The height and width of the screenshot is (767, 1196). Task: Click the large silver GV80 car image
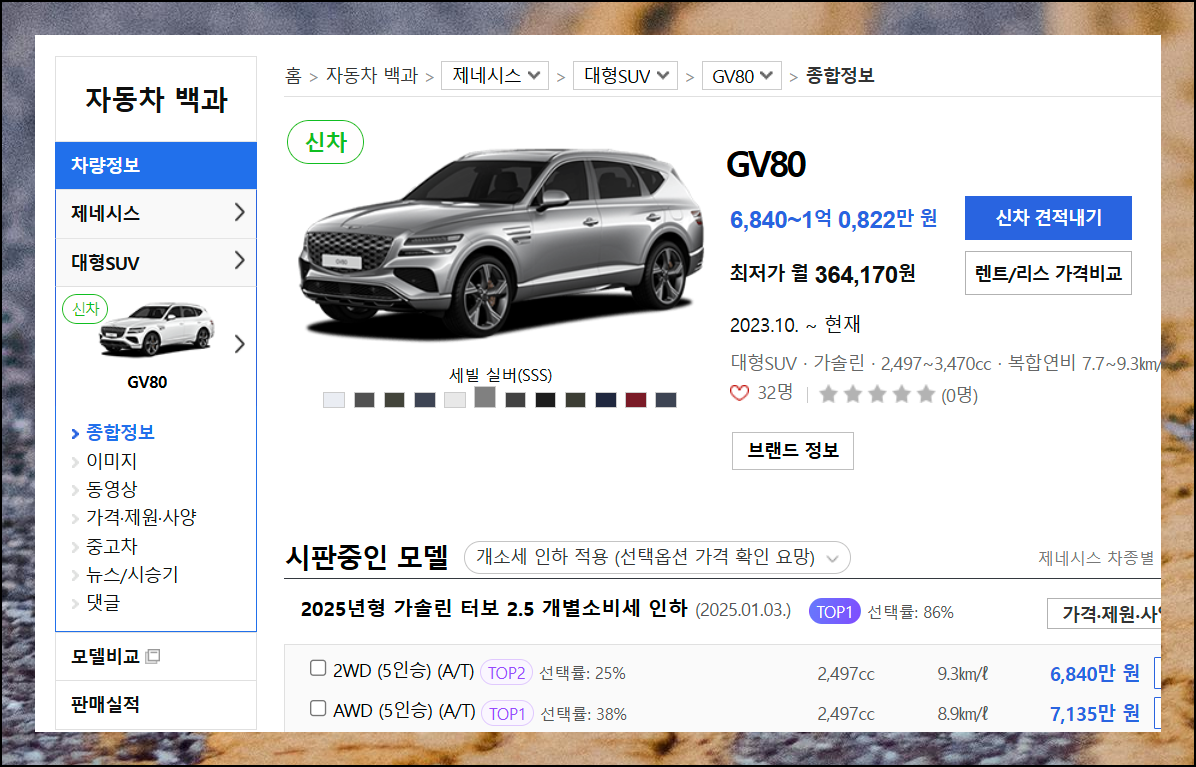click(x=501, y=242)
